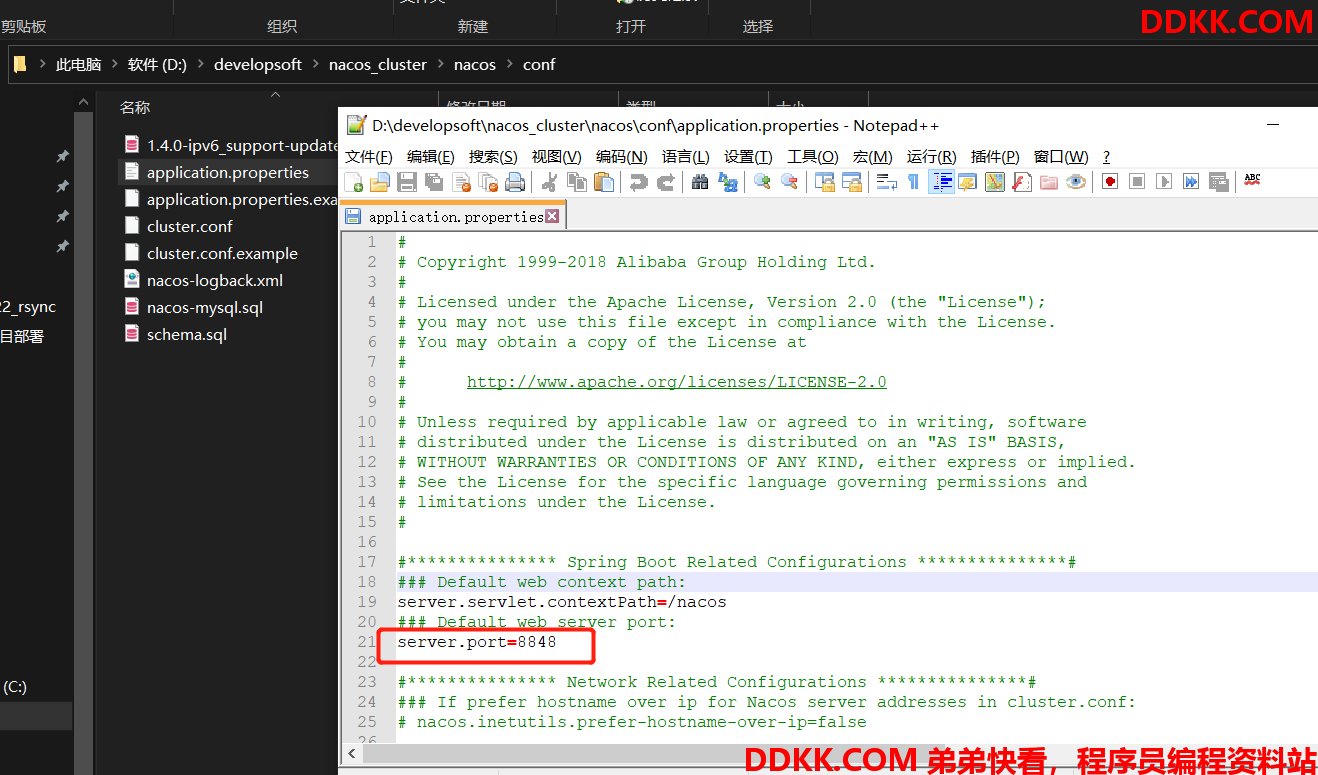Click the ABC spell check icon
This screenshot has width=1318, height=775.
(x=1252, y=181)
